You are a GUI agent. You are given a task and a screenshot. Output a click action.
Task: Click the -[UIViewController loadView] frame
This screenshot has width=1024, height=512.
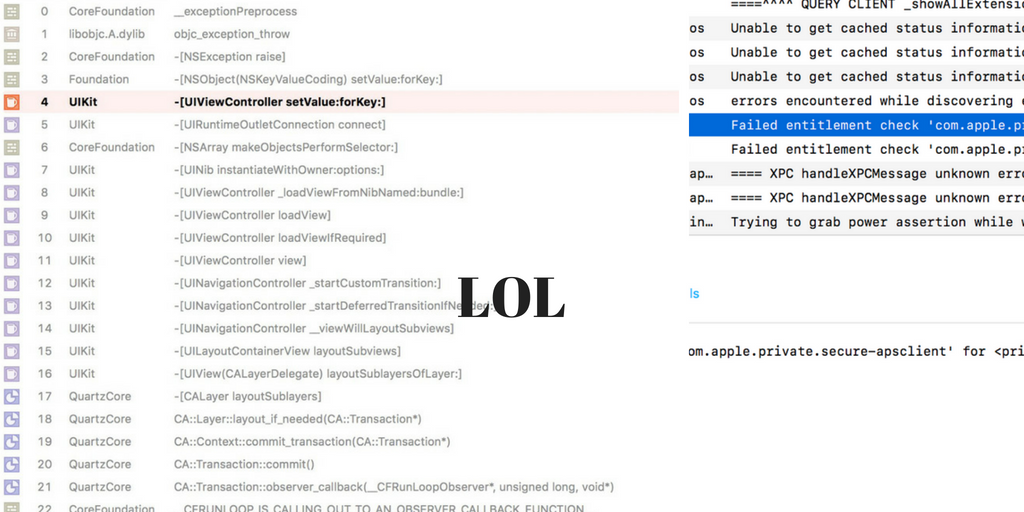point(252,215)
